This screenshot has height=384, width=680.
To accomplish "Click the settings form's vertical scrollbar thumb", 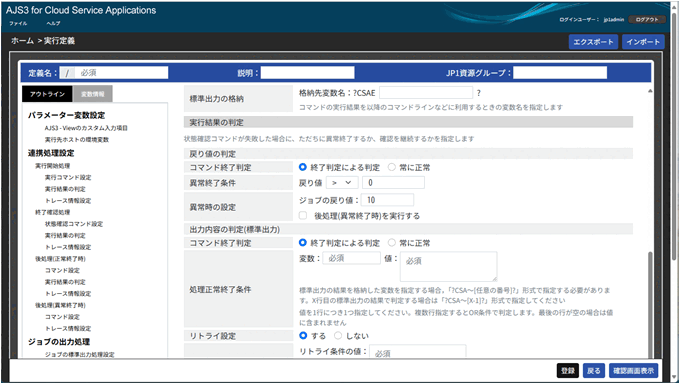I will coord(650,304).
